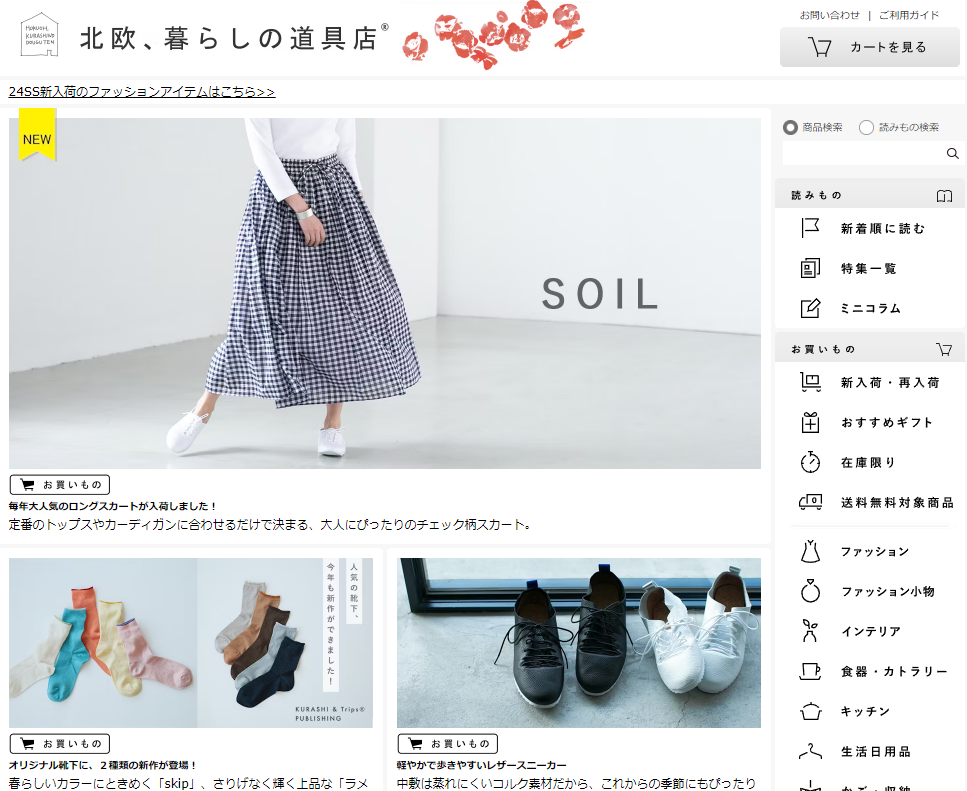
Task: Click into the search text field
Action: point(862,154)
